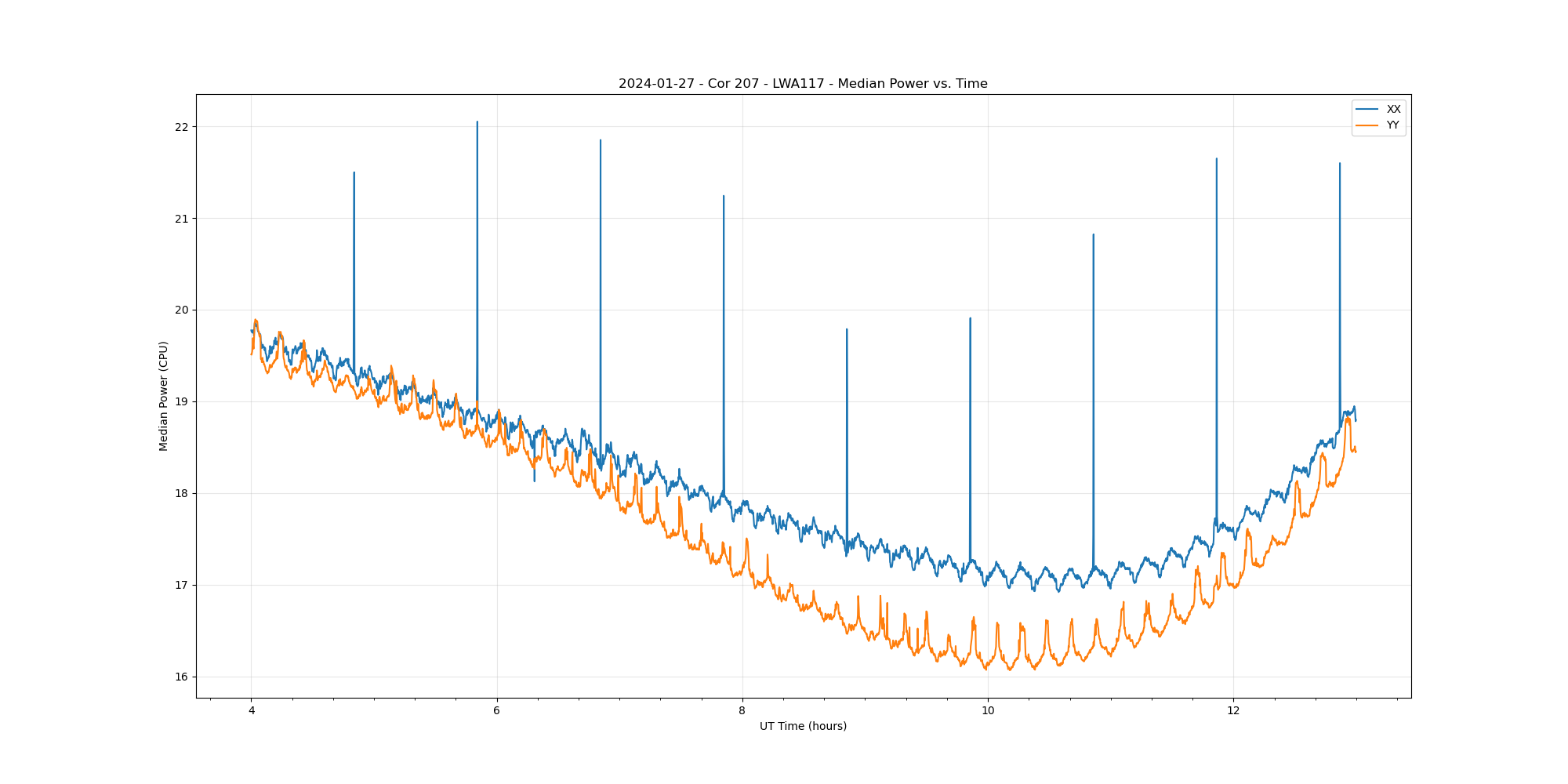
Task: Select the XX legend text label
Action: [1393, 109]
